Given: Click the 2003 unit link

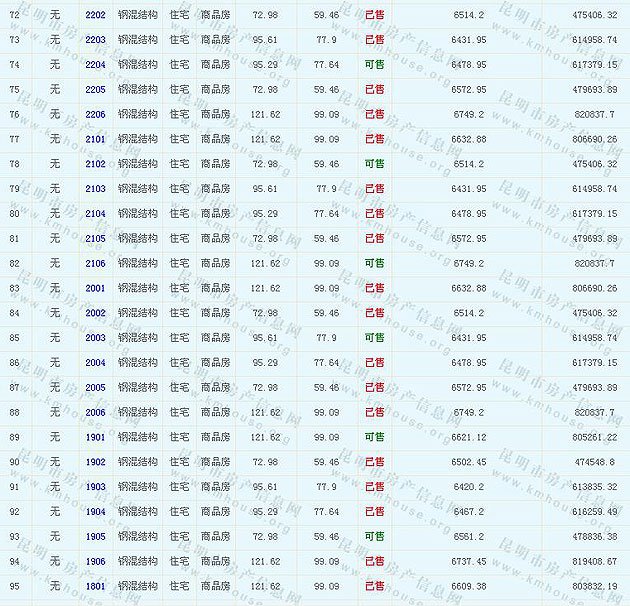Looking at the screenshot, I should 95,338.
